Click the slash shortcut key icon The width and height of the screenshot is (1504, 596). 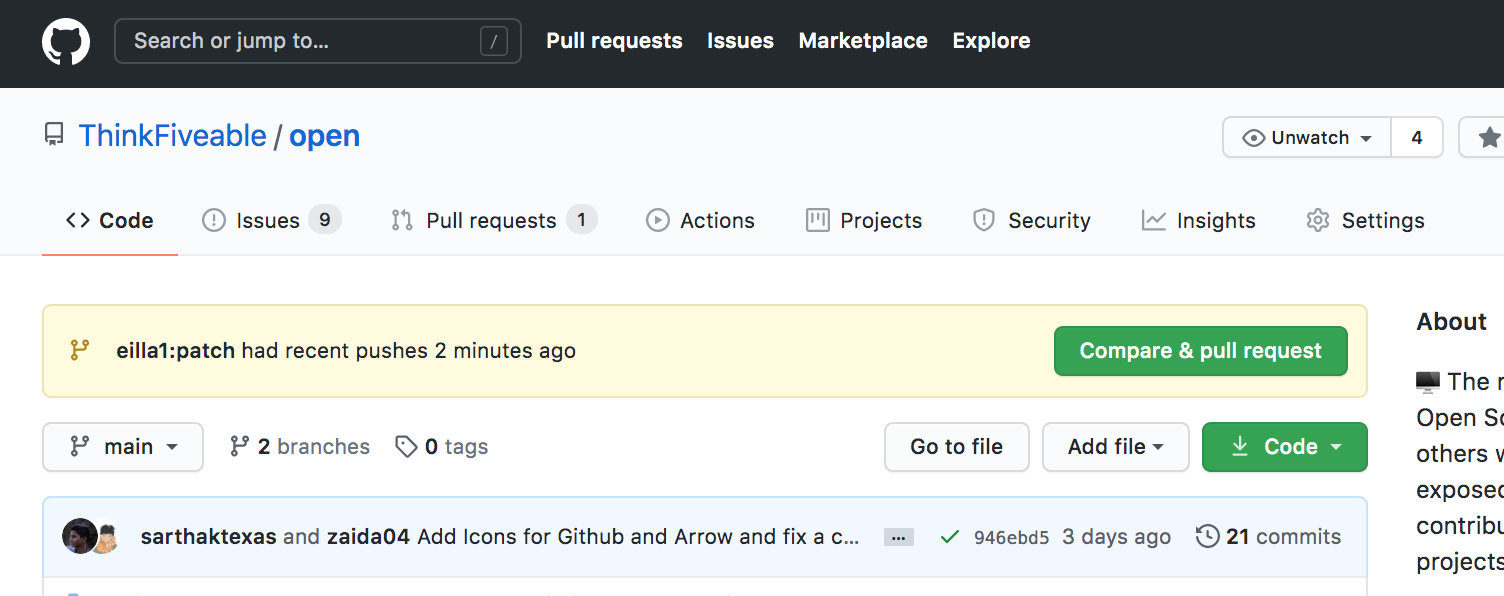(x=494, y=41)
